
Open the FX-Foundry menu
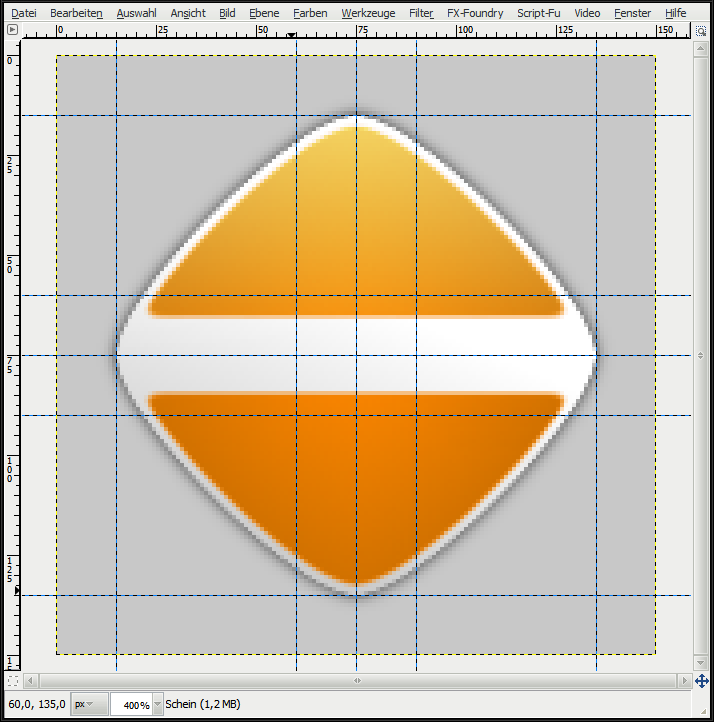475,13
